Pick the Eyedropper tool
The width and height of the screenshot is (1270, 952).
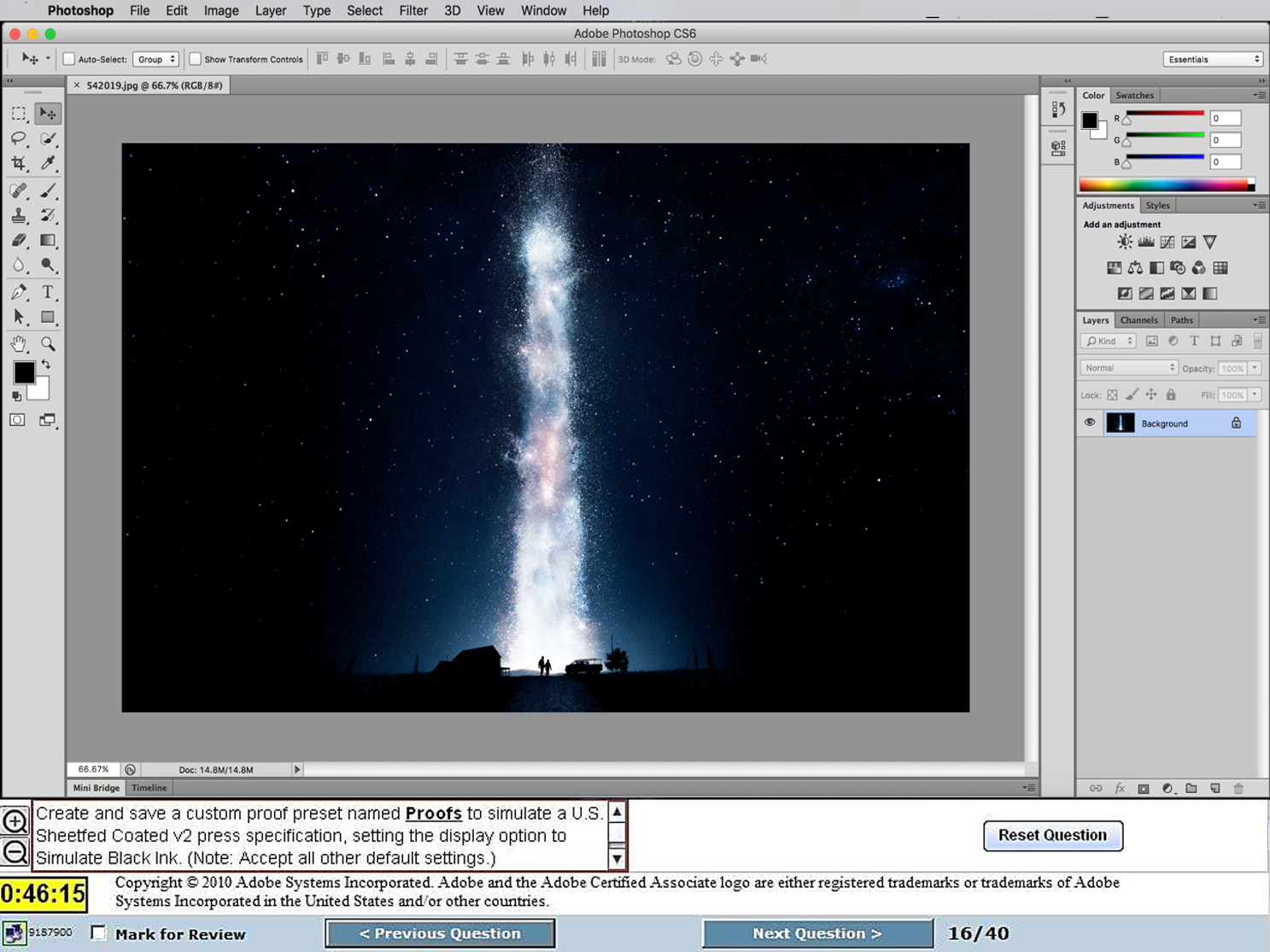(x=48, y=163)
